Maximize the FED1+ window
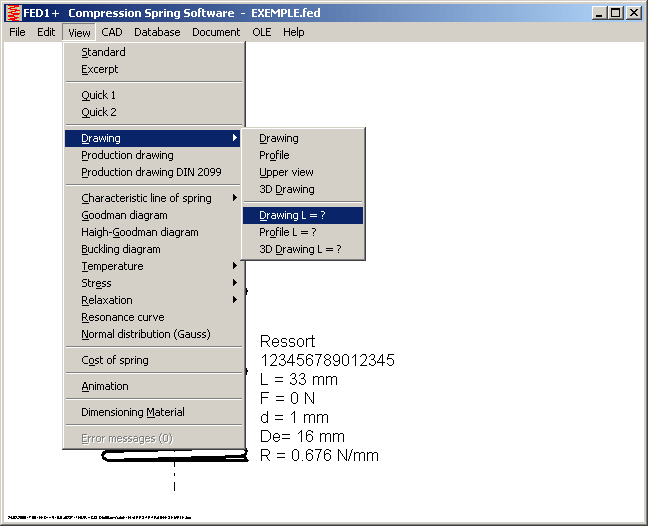This screenshot has width=648, height=526. coord(617,13)
